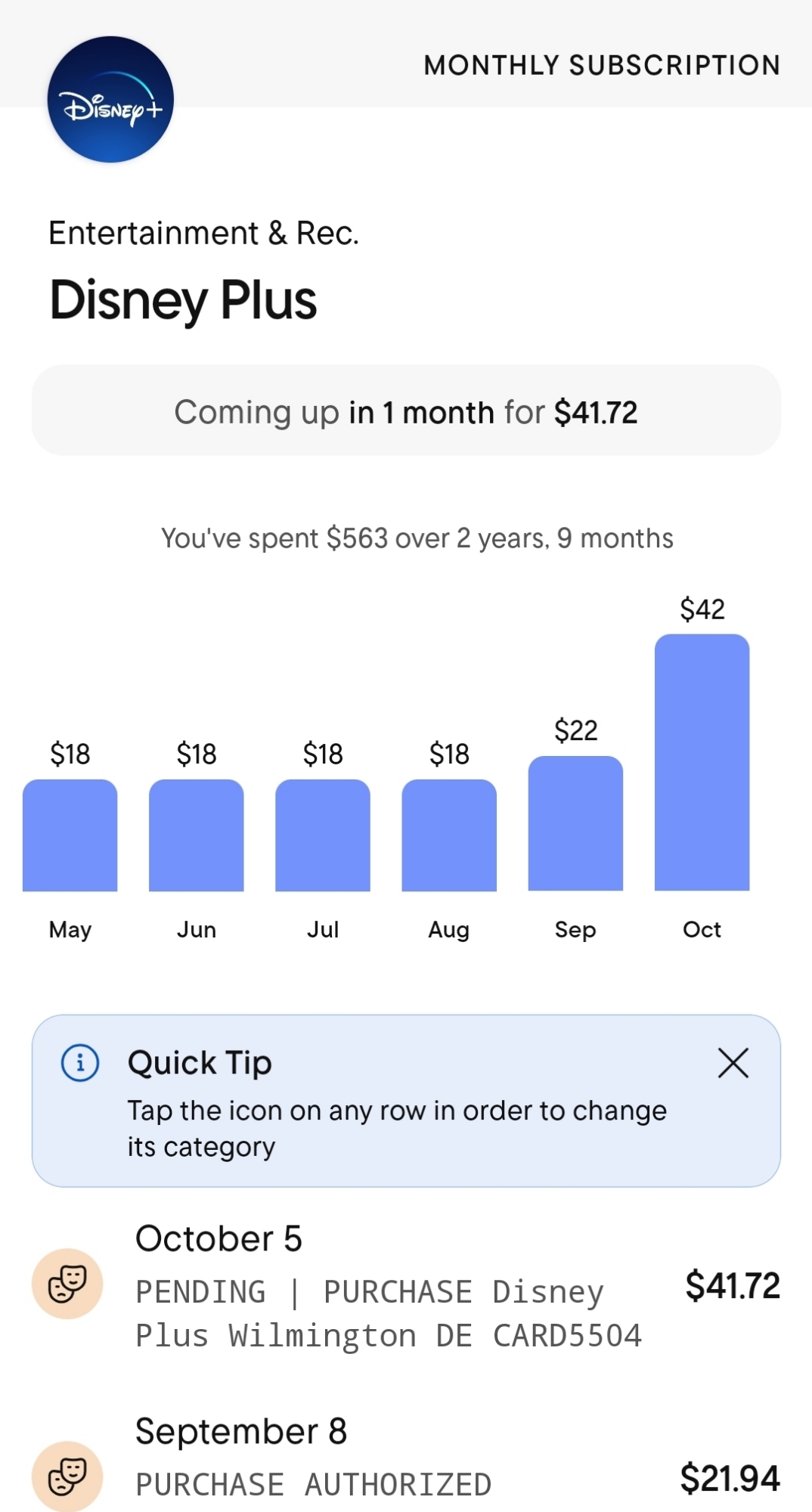Image resolution: width=812 pixels, height=1512 pixels.
Task: Tap the total spent $563 summary text
Action: pos(417,538)
